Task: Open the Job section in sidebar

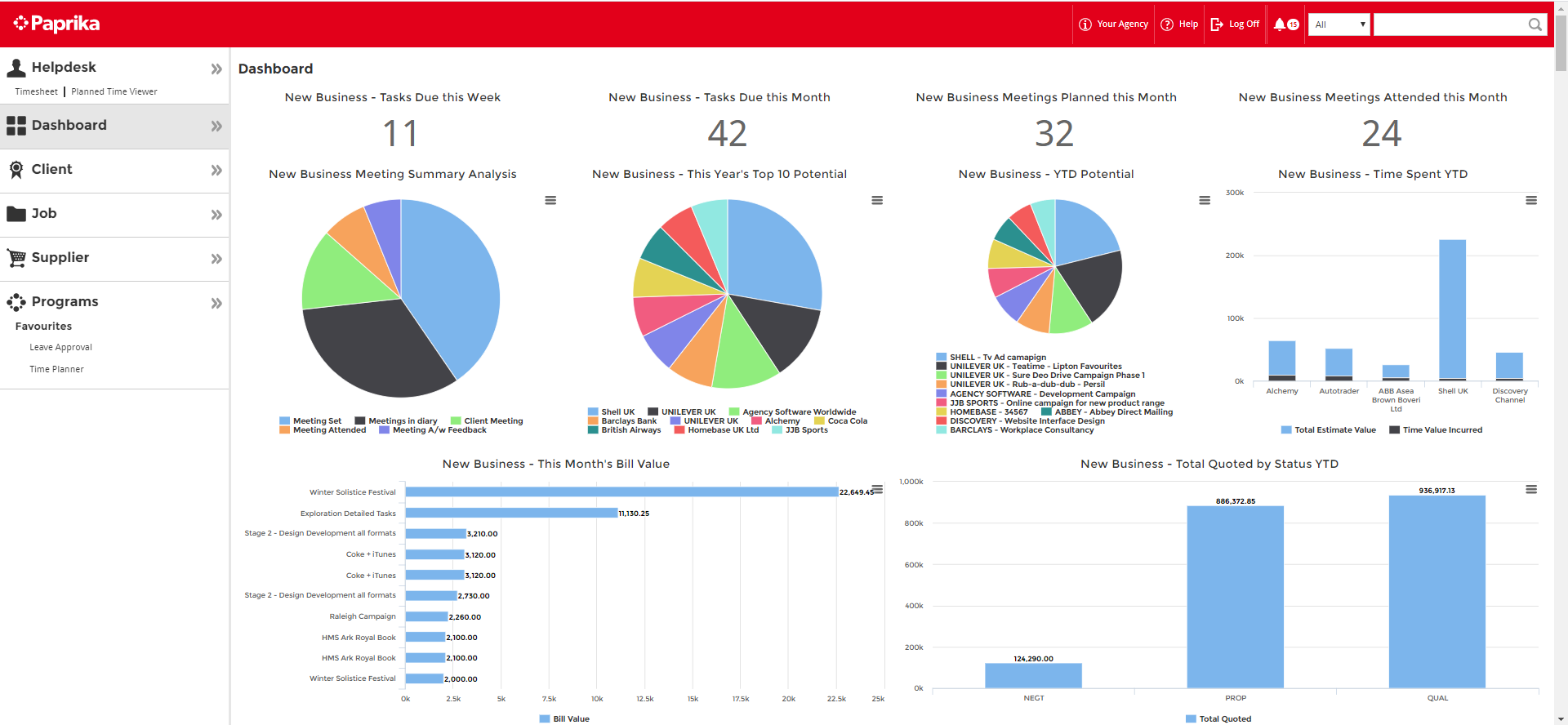Action: click(x=44, y=214)
